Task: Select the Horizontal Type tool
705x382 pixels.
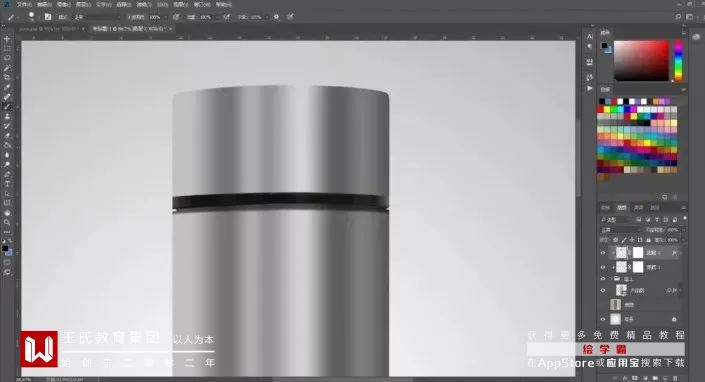Action: pos(7,184)
